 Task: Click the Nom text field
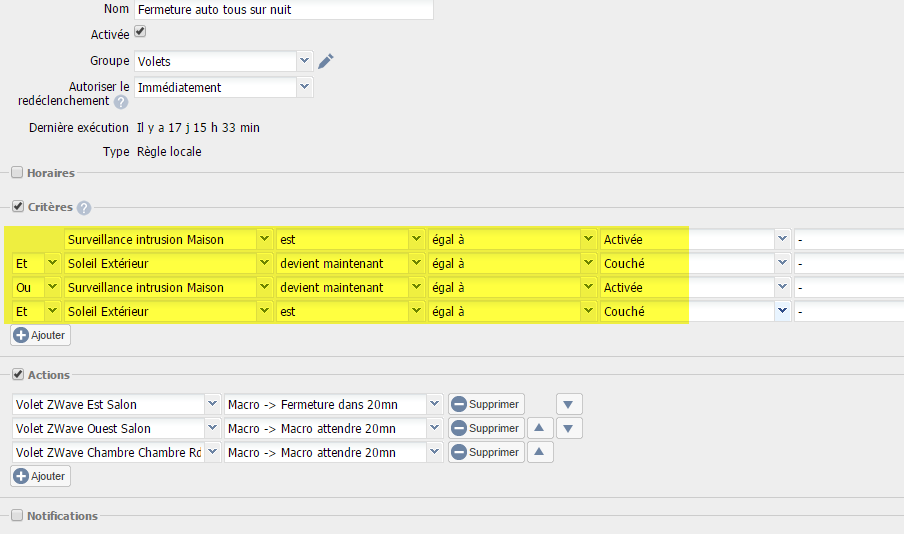click(x=283, y=9)
